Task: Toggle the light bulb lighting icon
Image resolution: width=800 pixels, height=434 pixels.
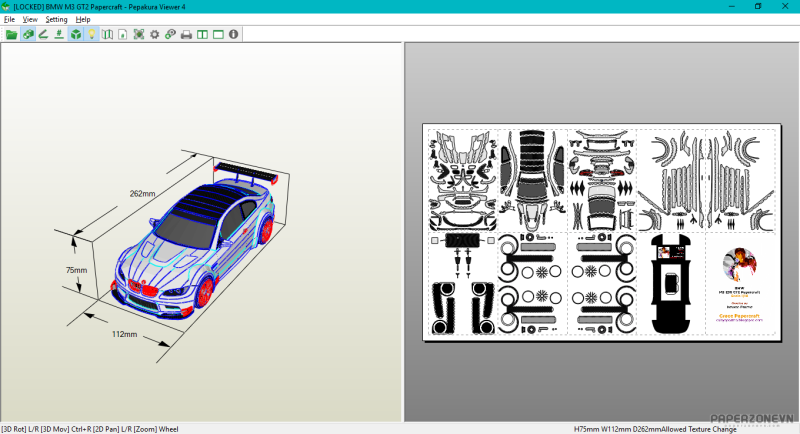Action: [91, 34]
